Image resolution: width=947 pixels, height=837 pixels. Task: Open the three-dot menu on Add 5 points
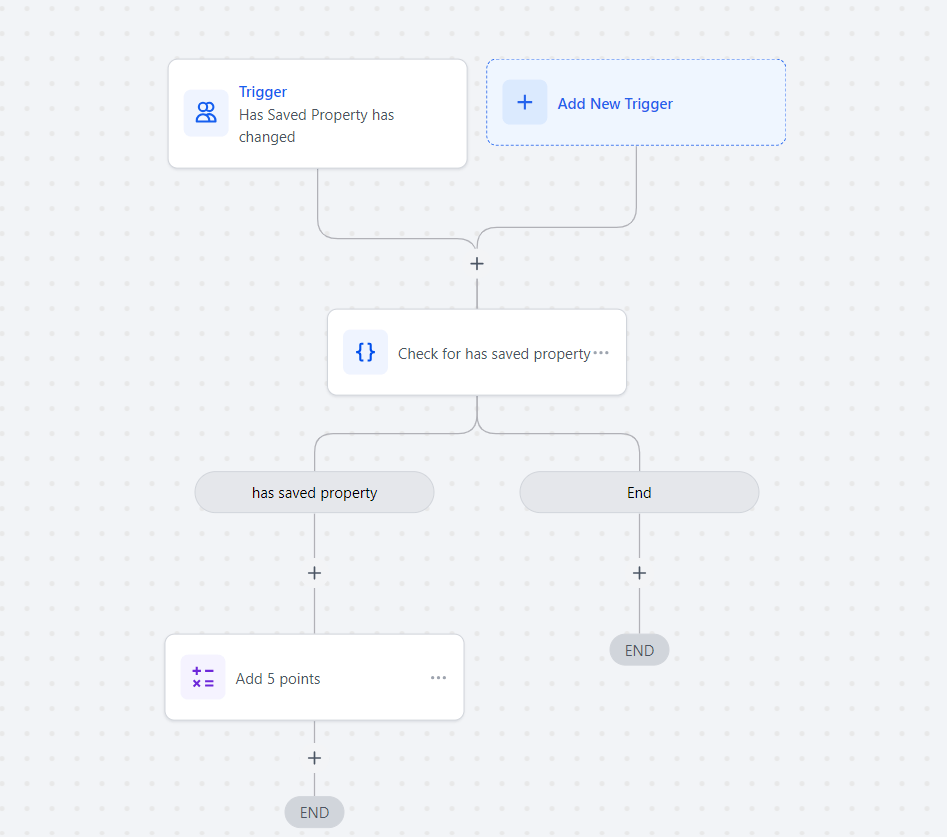(x=438, y=678)
